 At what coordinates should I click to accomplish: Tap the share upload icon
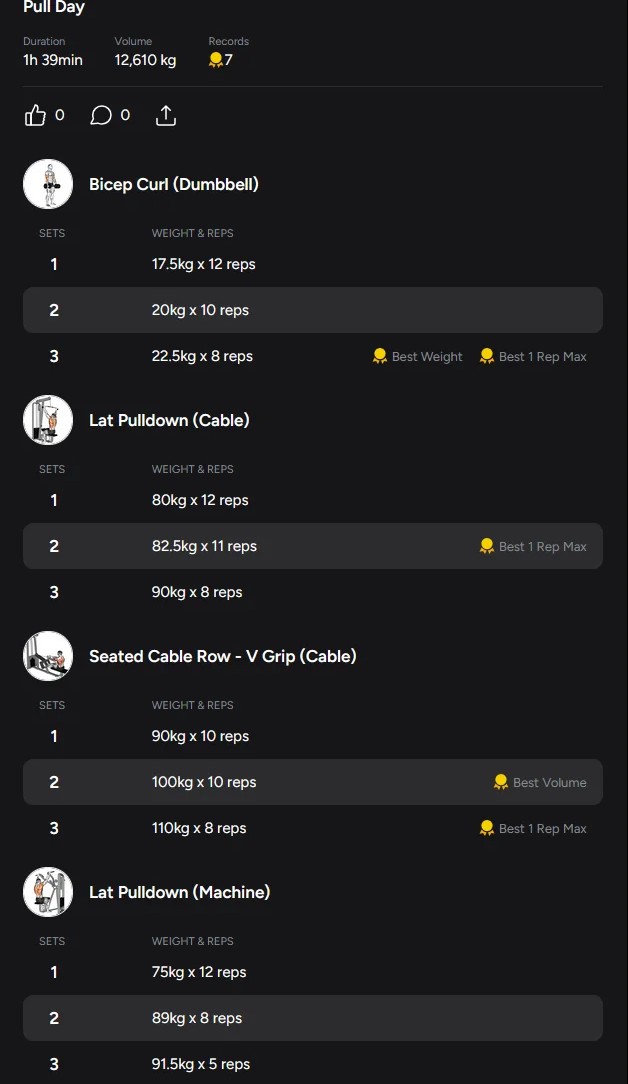click(166, 116)
